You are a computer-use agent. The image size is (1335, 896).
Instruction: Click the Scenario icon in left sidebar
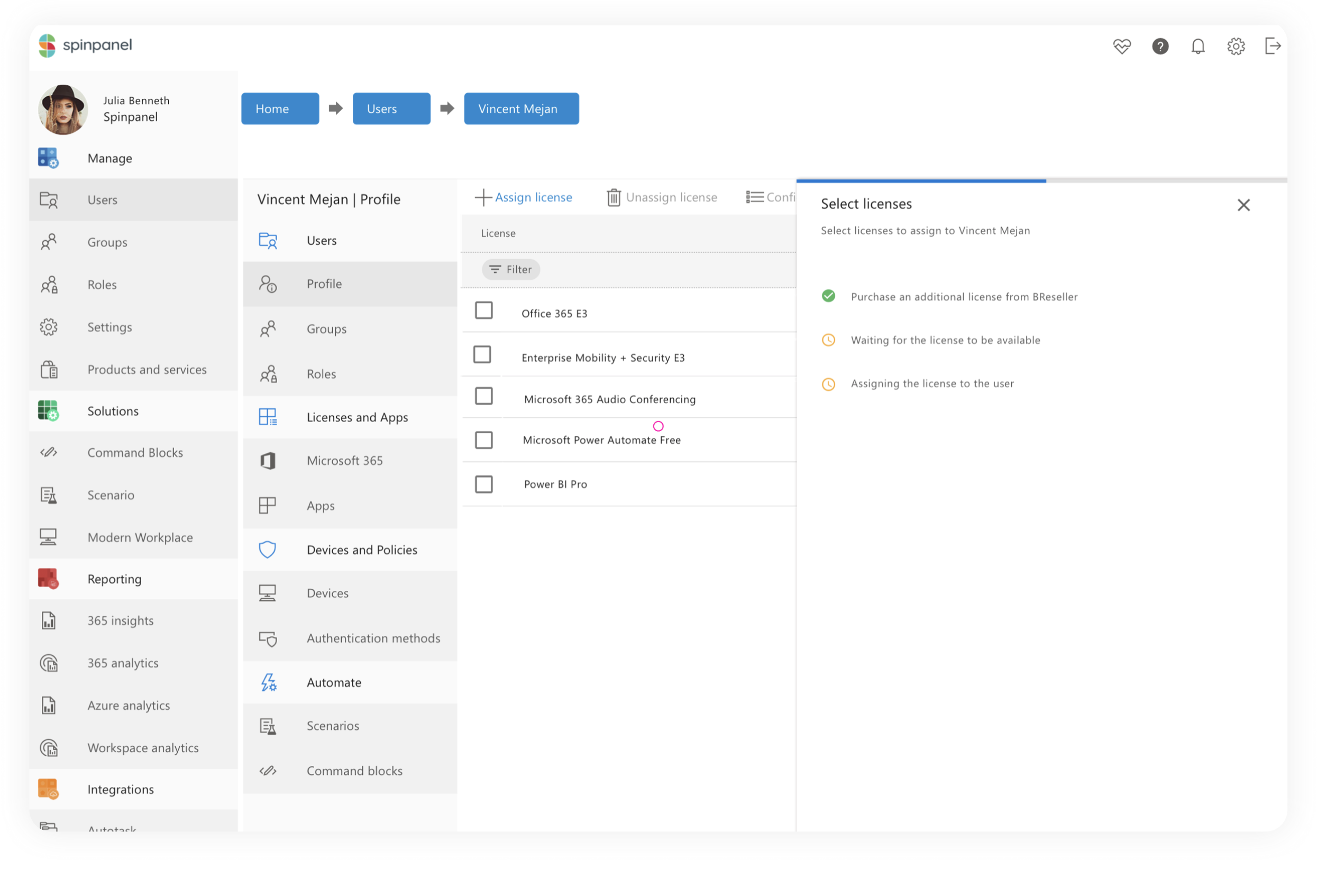click(x=49, y=495)
